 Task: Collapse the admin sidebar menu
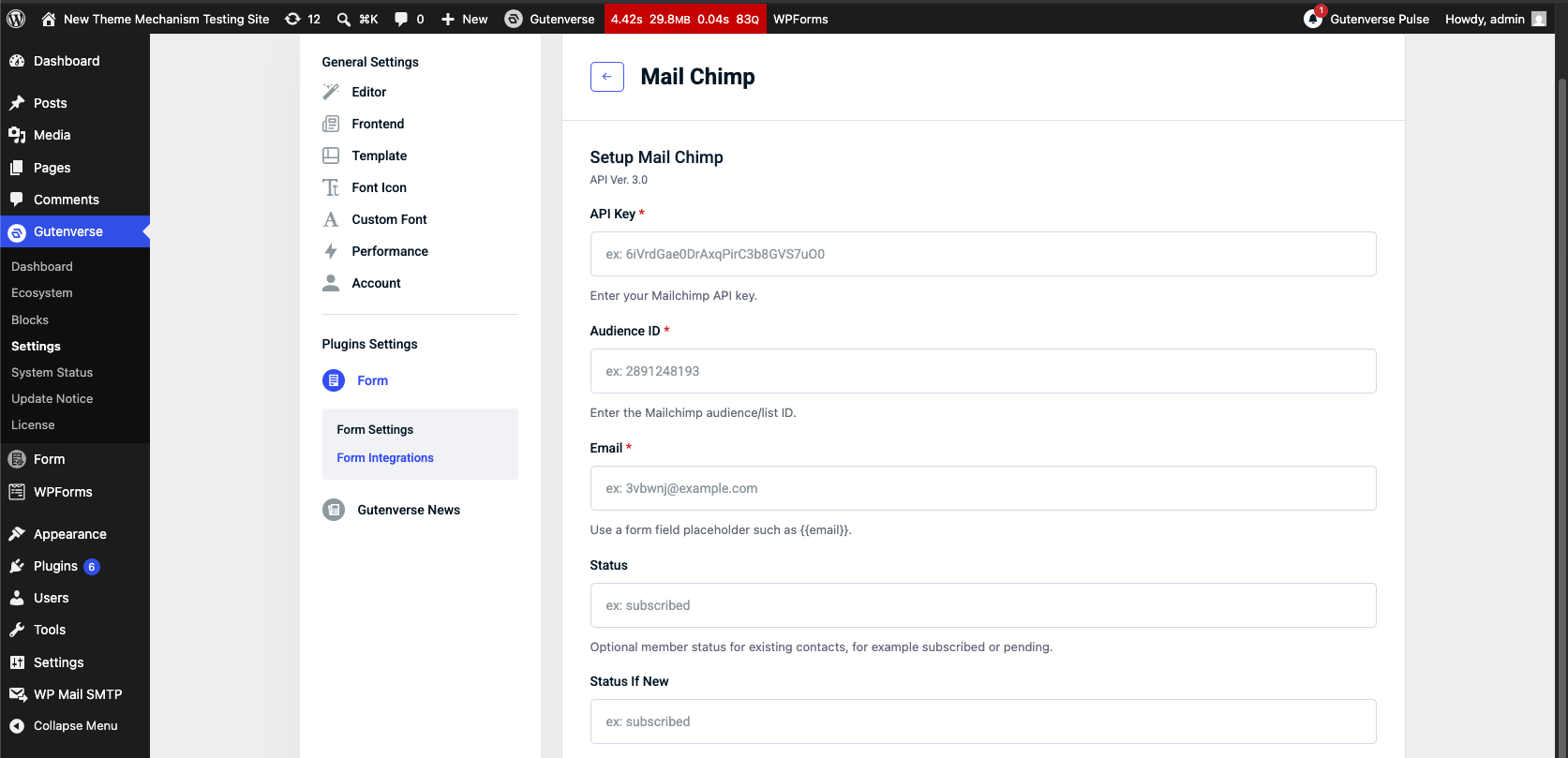click(x=75, y=726)
